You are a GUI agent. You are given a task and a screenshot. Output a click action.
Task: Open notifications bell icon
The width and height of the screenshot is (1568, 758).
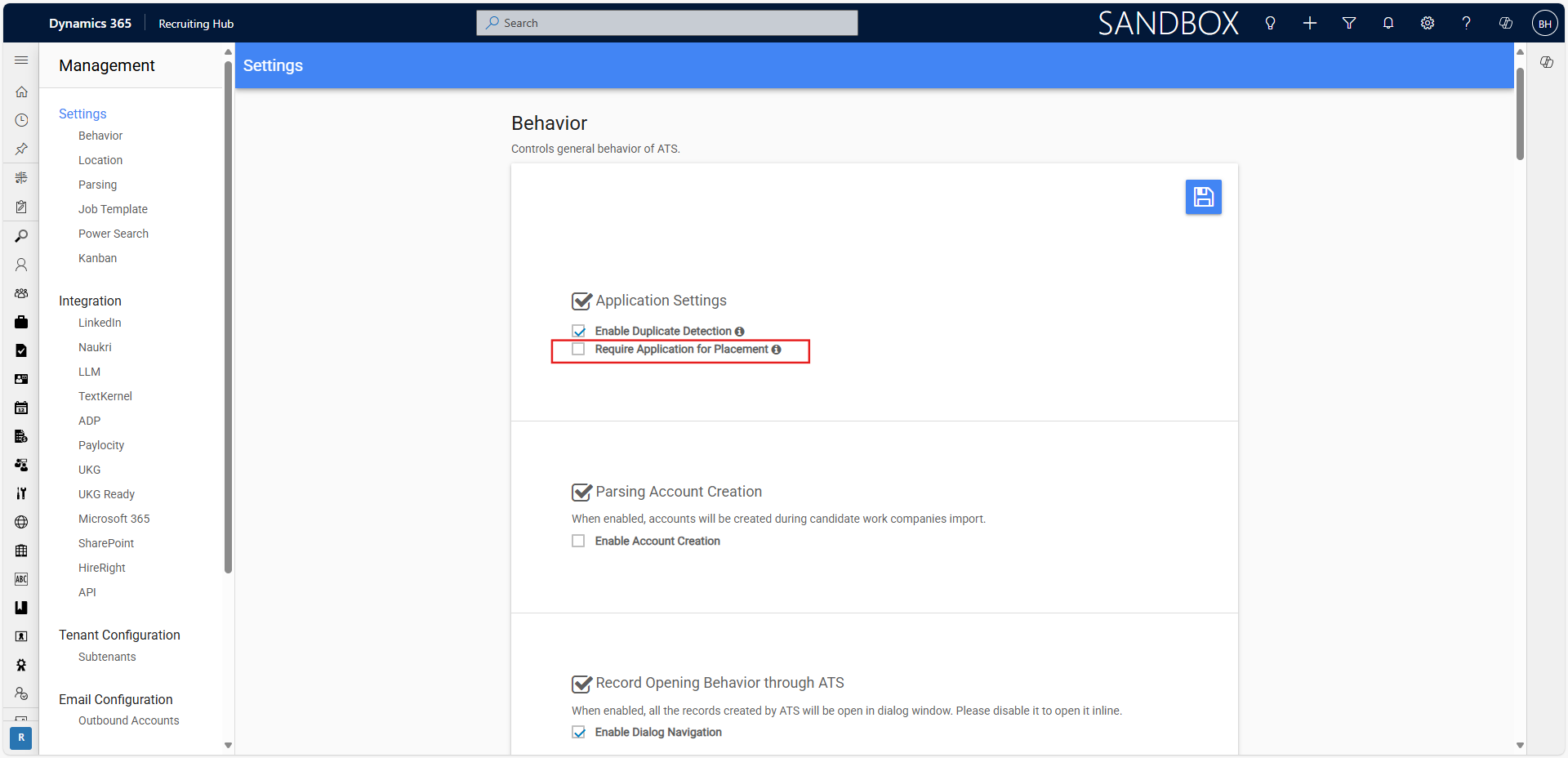[x=1388, y=23]
